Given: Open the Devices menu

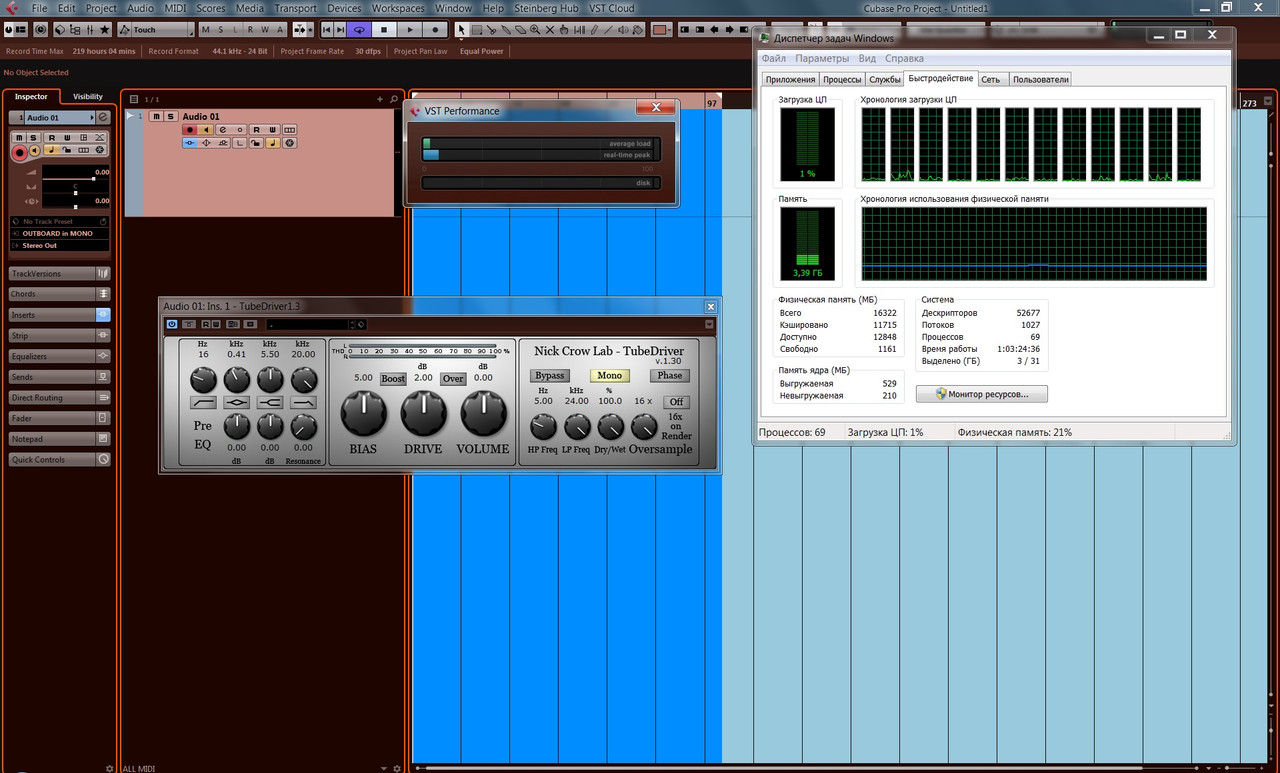Looking at the screenshot, I should coord(344,8).
